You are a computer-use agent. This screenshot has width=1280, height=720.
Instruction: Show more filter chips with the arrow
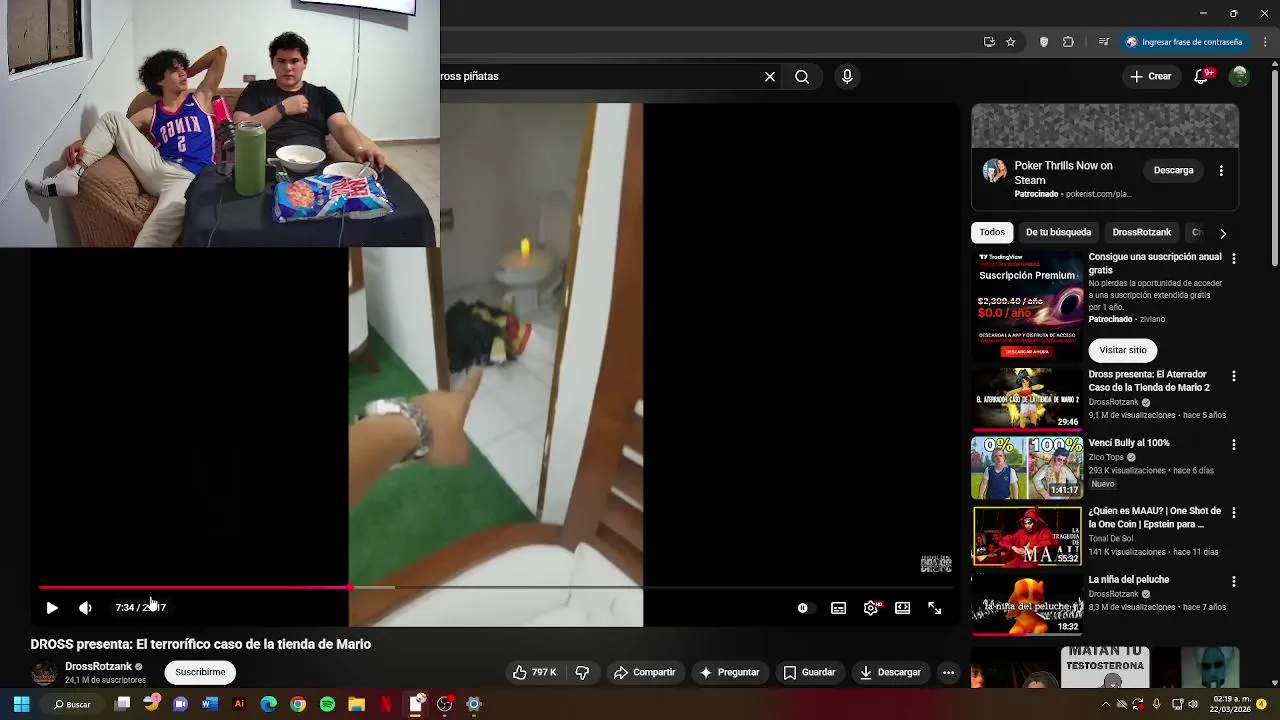(1222, 233)
